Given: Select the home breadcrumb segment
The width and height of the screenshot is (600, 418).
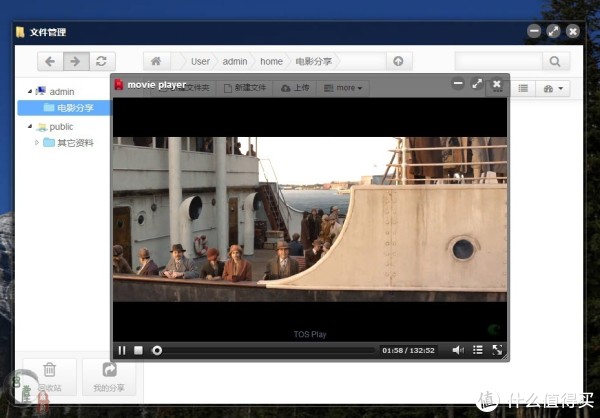Looking at the screenshot, I should (271, 61).
